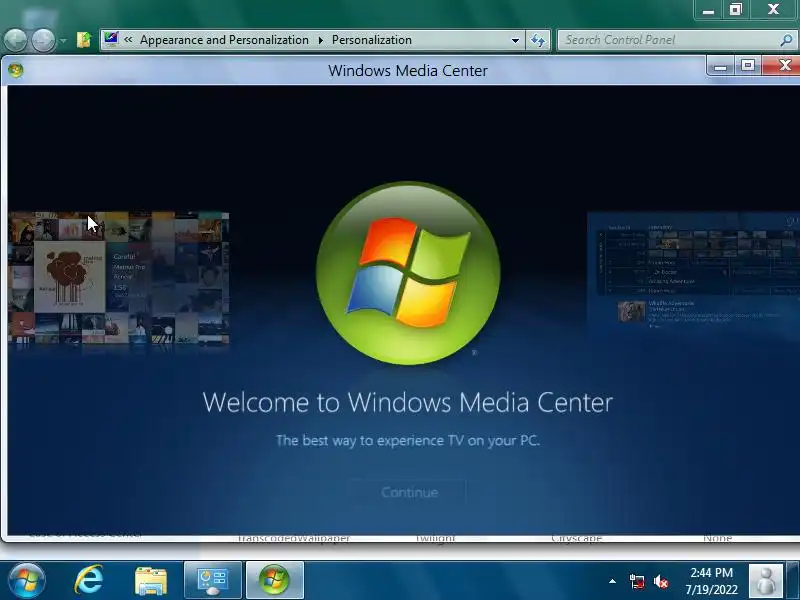Open the address bar history dropdown
This screenshot has width=800, height=600.
(515, 40)
